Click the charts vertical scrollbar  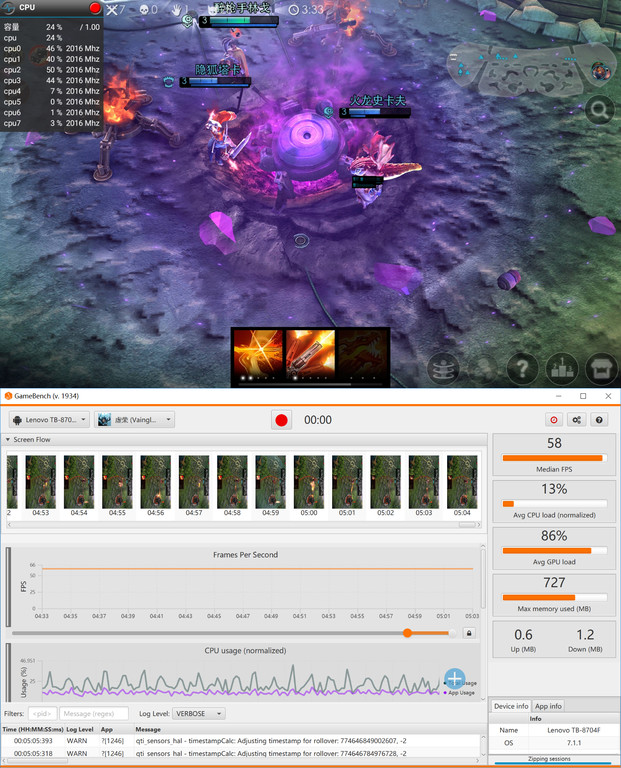point(483,580)
